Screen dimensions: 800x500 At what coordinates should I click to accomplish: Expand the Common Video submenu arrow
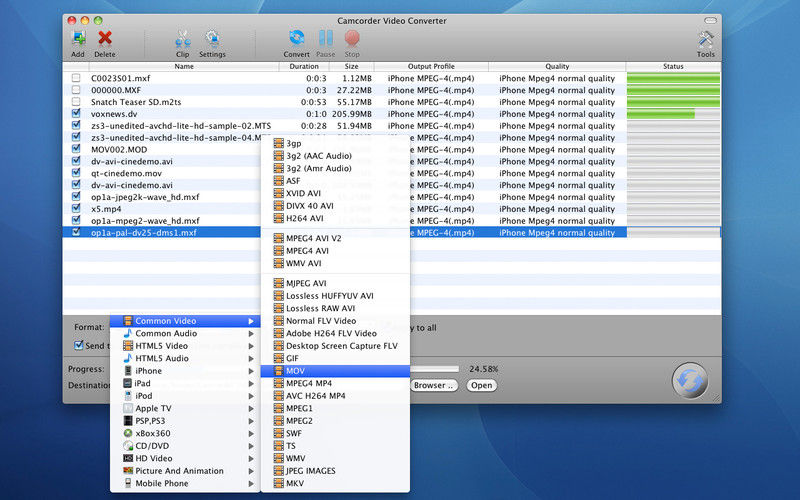click(x=251, y=321)
